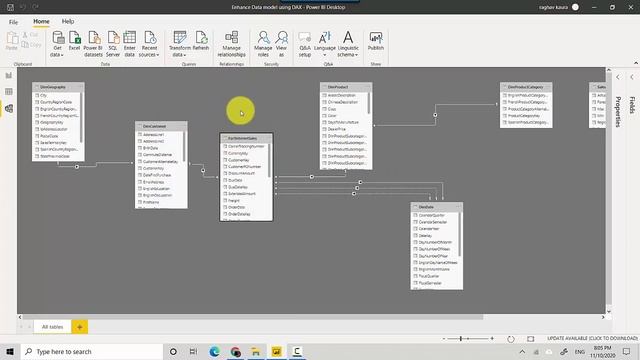This screenshot has height=360, width=640.
Task: Open Manage roles security dialog
Action: 263,44
